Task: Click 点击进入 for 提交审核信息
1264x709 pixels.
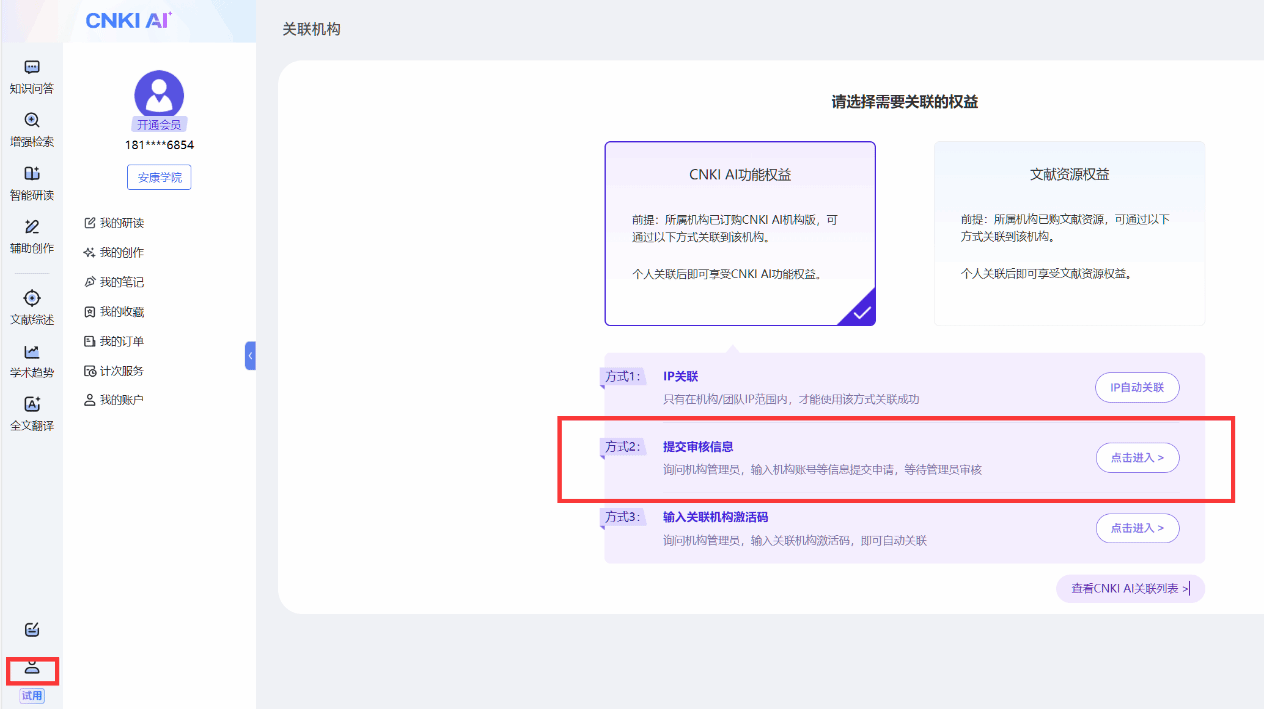Action: [1137, 458]
